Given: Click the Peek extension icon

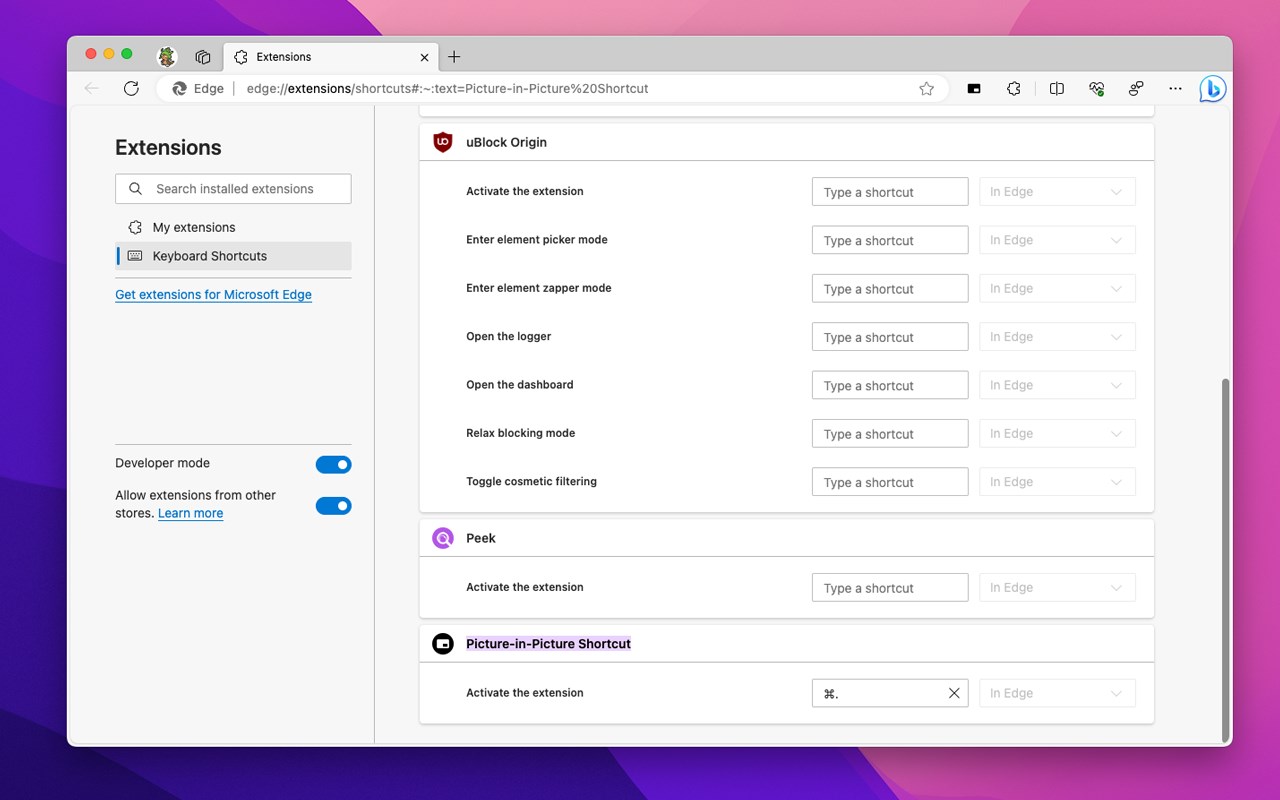Looking at the screenshot, I should pos(443,538).
